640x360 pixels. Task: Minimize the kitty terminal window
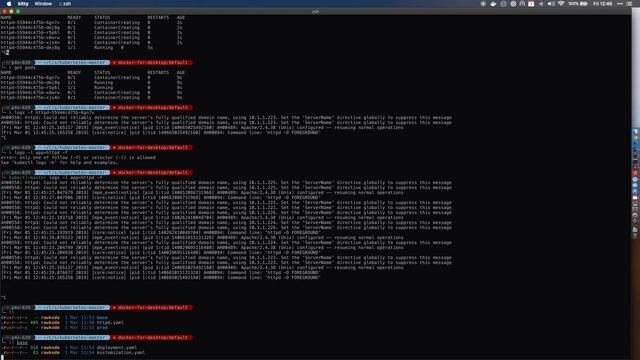pyautogui.click(x=11, y=11)
